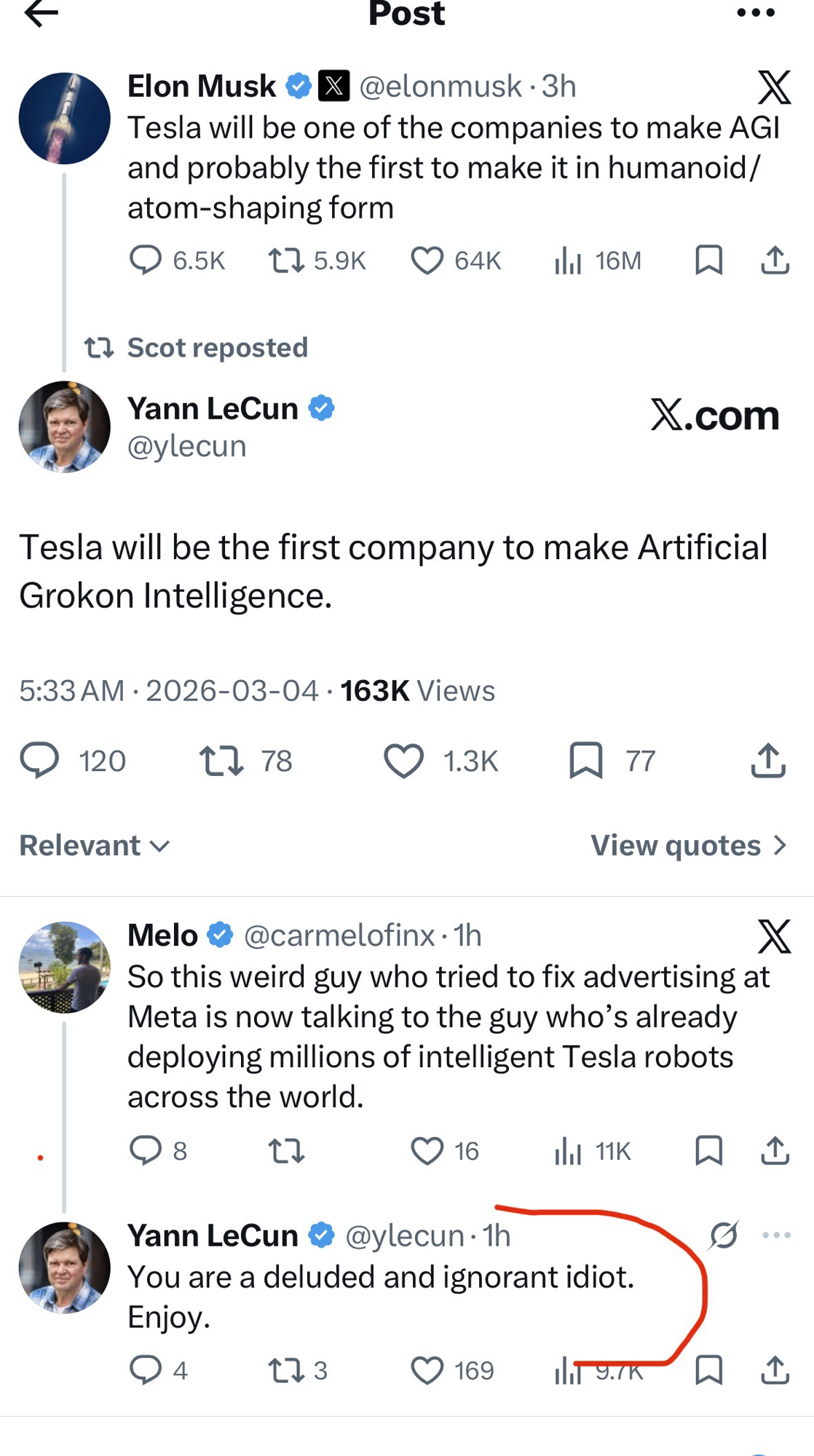Repost the main Artificial Grokon Intelligence post
The image size is (814, 1456).
tap(221, 761)
